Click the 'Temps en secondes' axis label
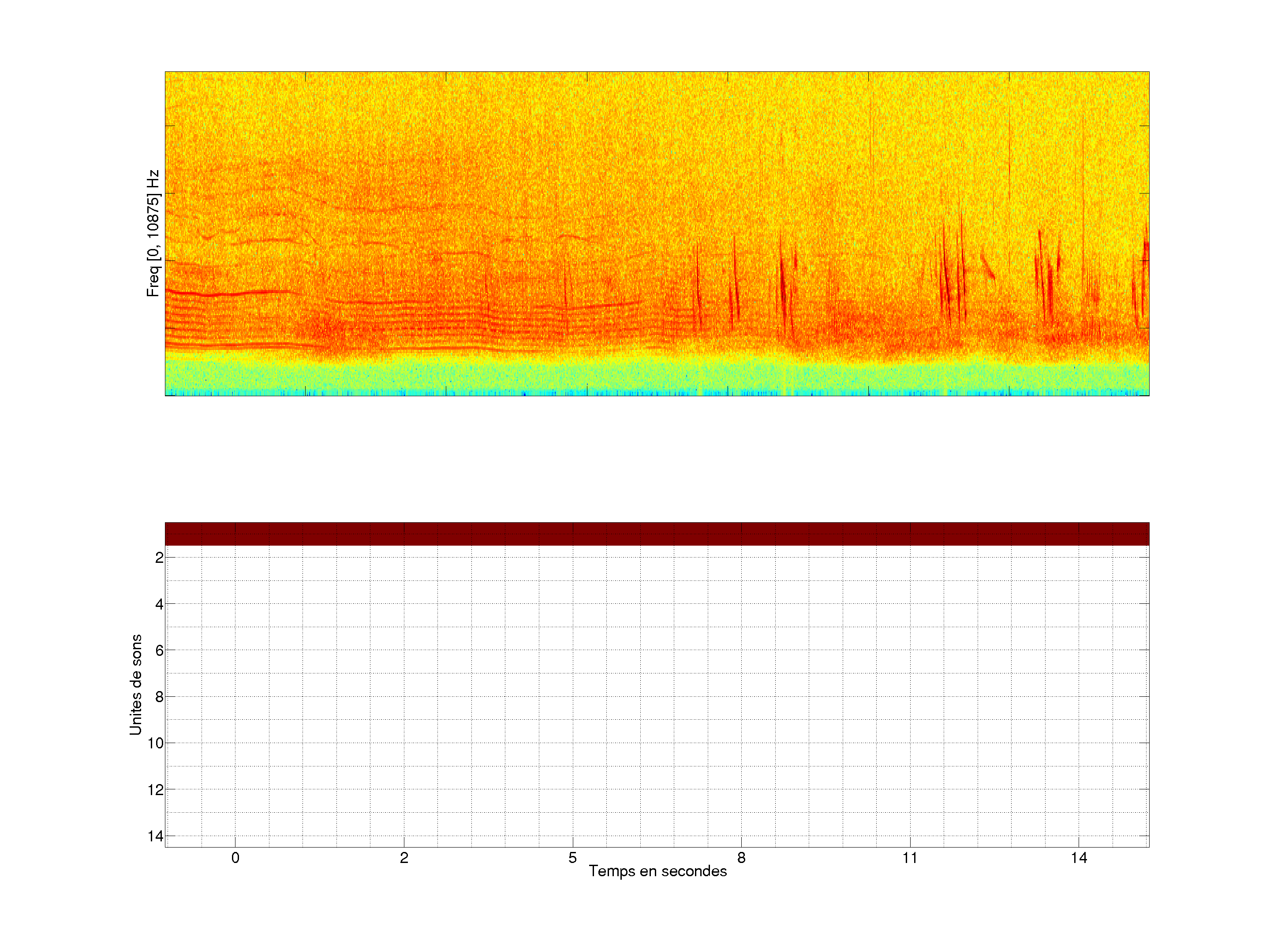 point(657,871)
